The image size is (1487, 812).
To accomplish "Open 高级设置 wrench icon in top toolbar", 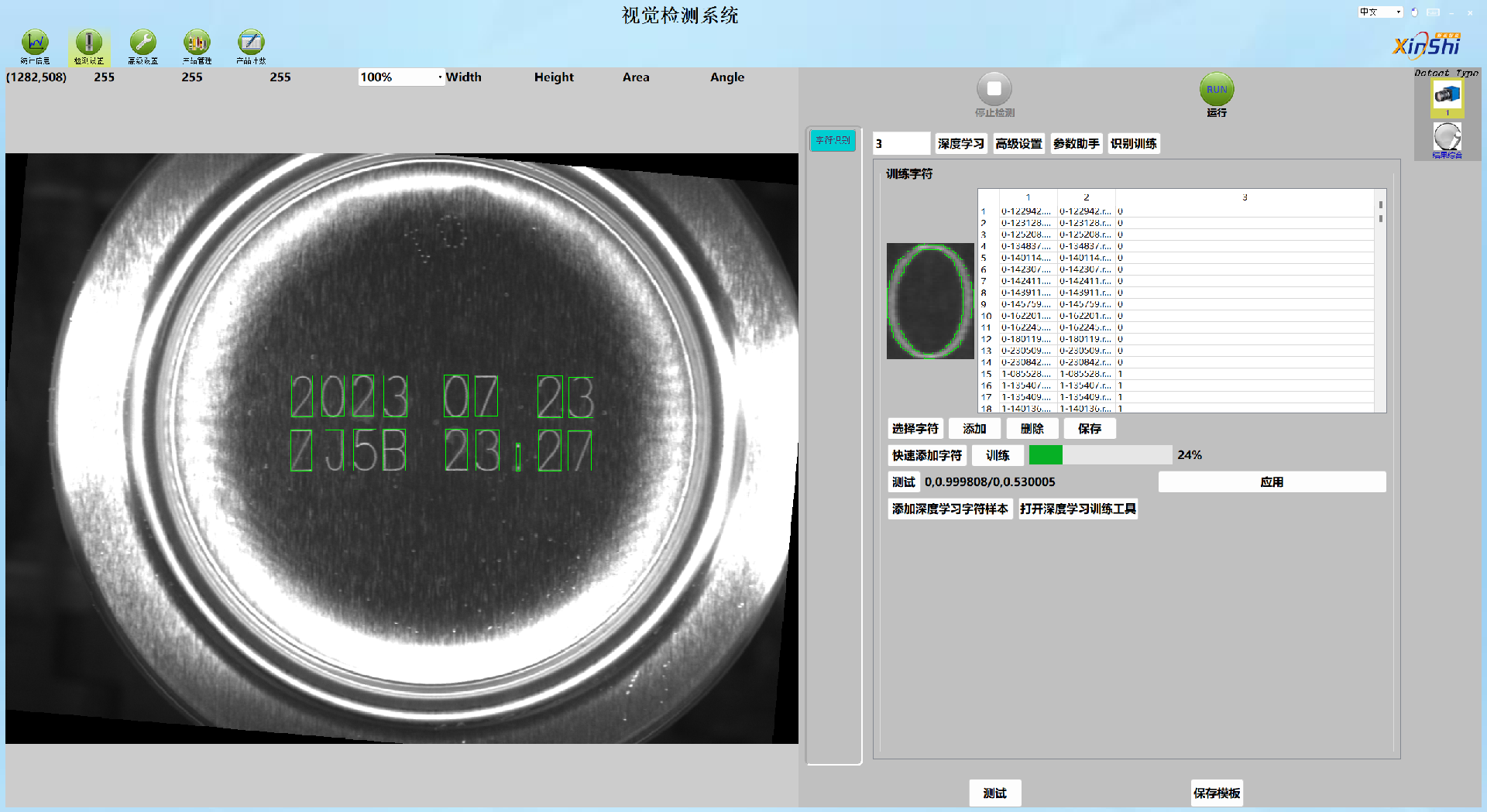I will [x=143, y=45].
